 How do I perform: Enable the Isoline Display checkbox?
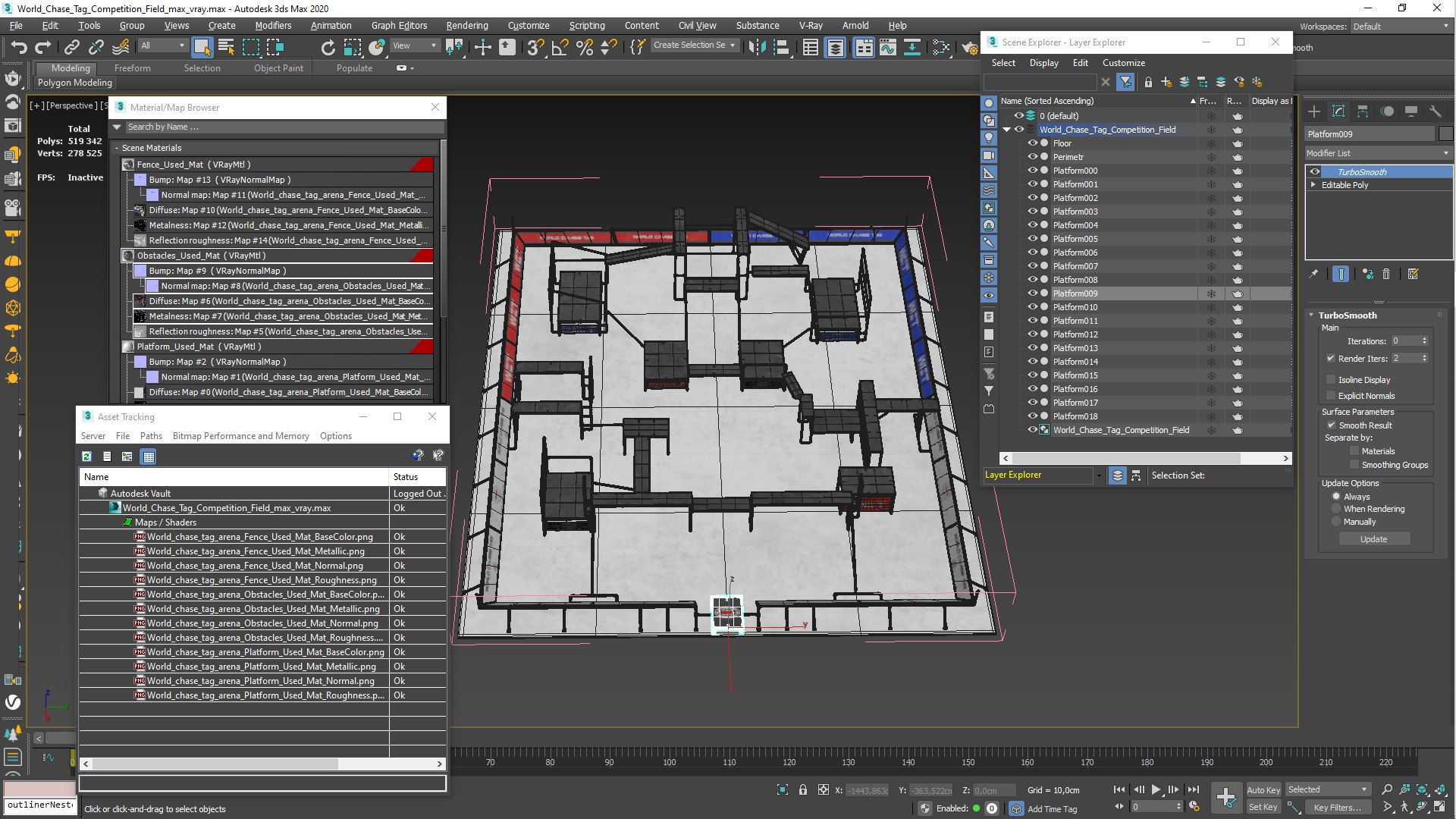1331,380
